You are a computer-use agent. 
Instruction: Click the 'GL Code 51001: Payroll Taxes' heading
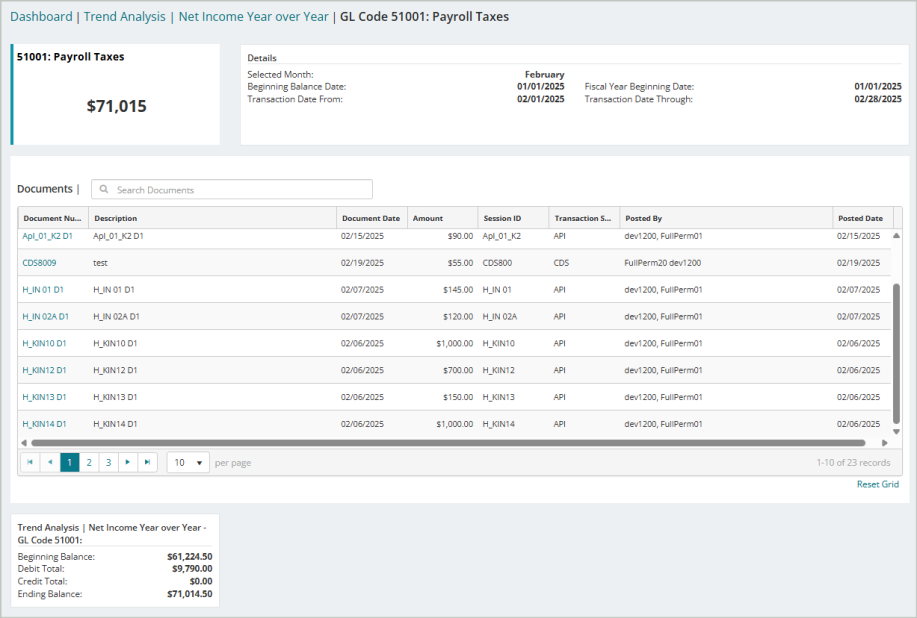click(x=425, y=16)
